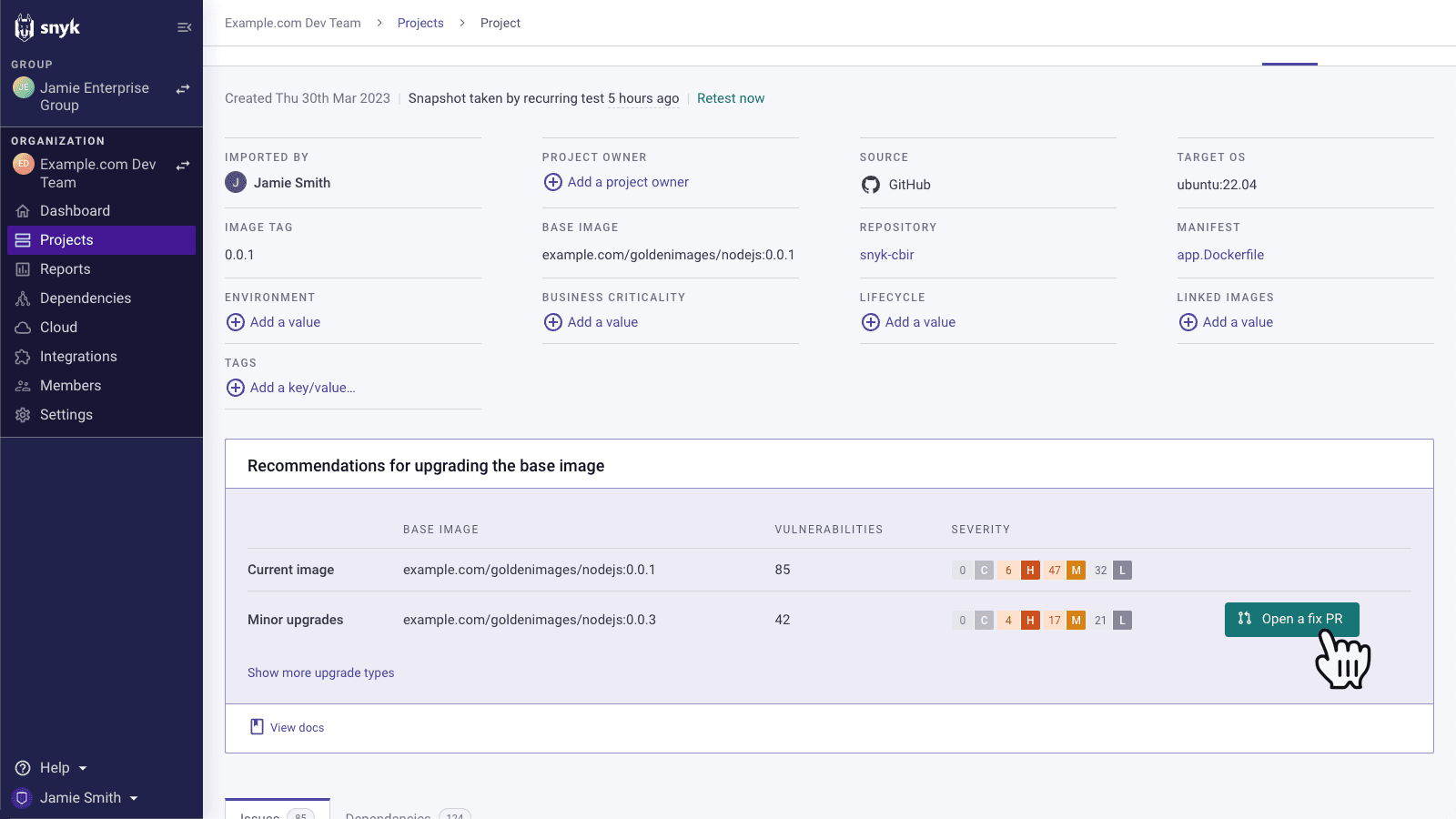Click Jamie Smith importer avatar
Screen dimensions: 1456x819
pos(236,182)
